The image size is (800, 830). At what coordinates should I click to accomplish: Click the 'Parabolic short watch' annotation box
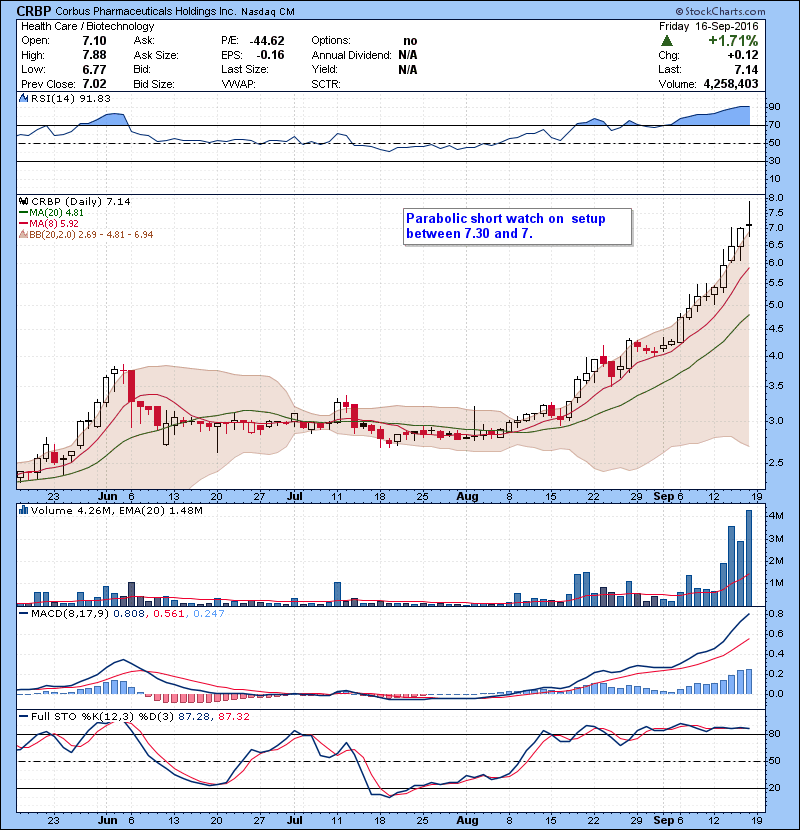[517, 227]
